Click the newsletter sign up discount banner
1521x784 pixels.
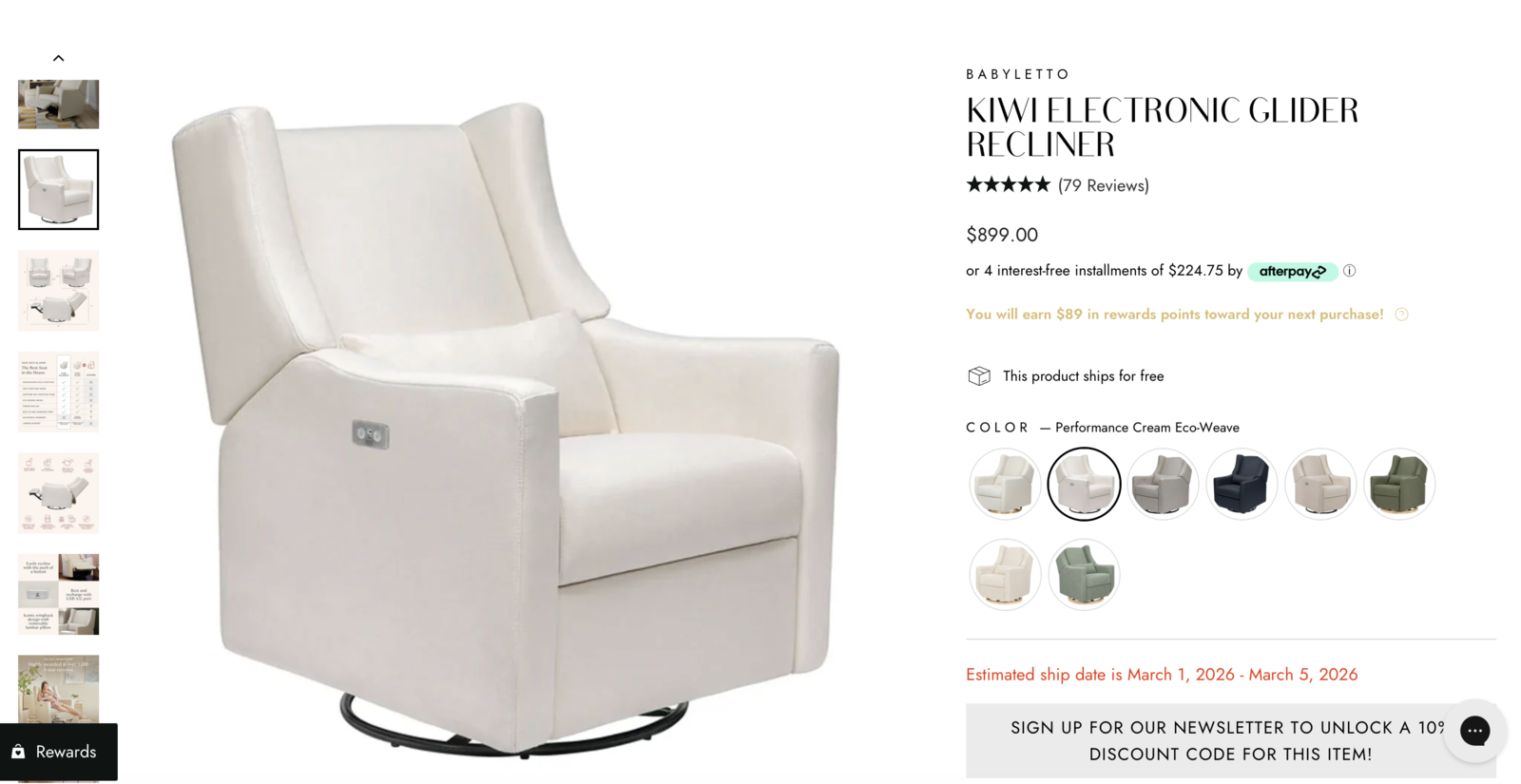(x=1230, y=740)
